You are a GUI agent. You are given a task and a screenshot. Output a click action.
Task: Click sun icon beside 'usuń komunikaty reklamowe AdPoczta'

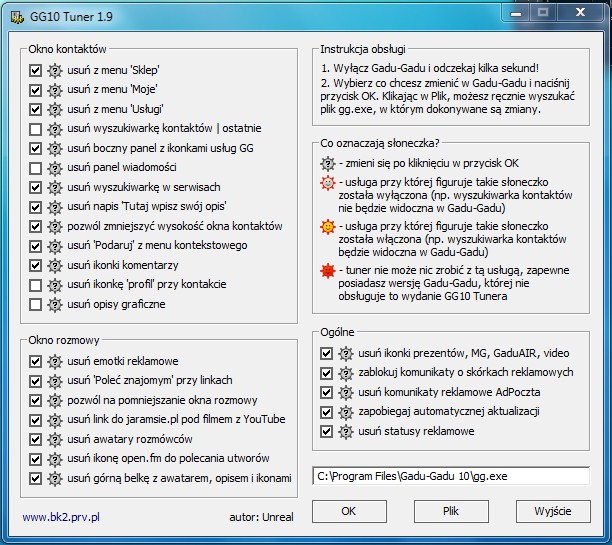pyautogui.click(x=346, y=393)
